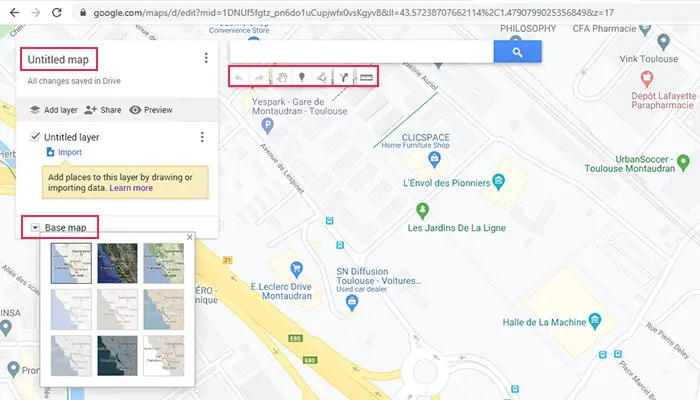The image size is (700, 400).
Task: Select the Add marker pin tool
Action: coord(302,77)
